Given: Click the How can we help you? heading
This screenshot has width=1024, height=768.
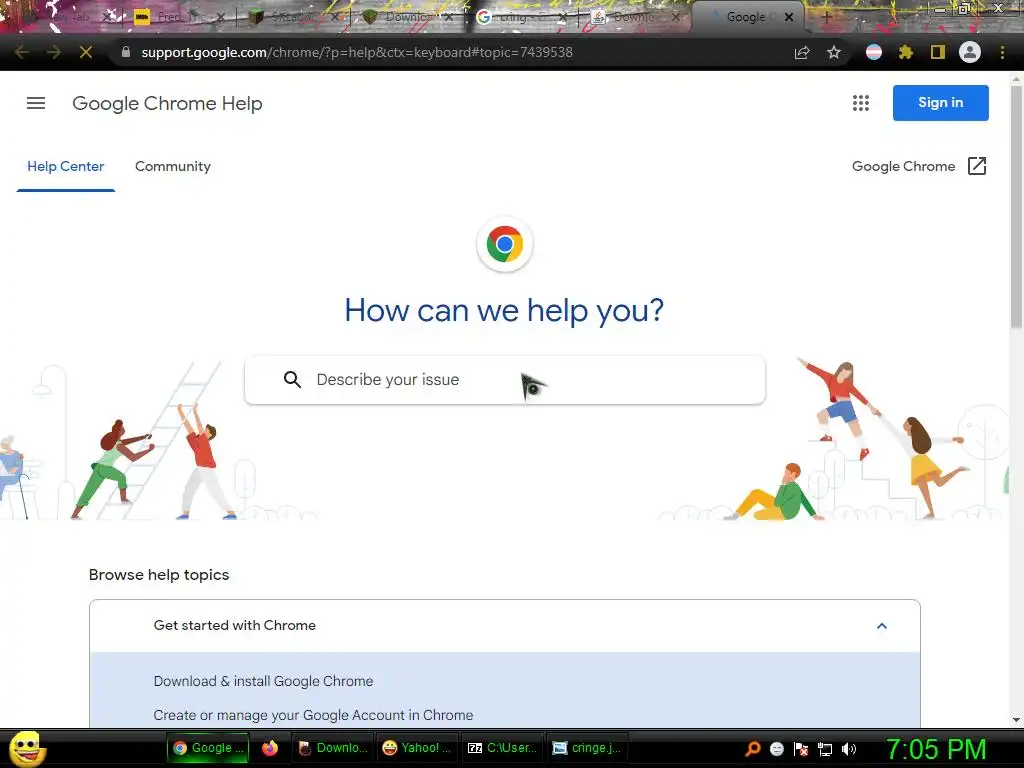Looking at the screenshot, I should coord(504,310).
